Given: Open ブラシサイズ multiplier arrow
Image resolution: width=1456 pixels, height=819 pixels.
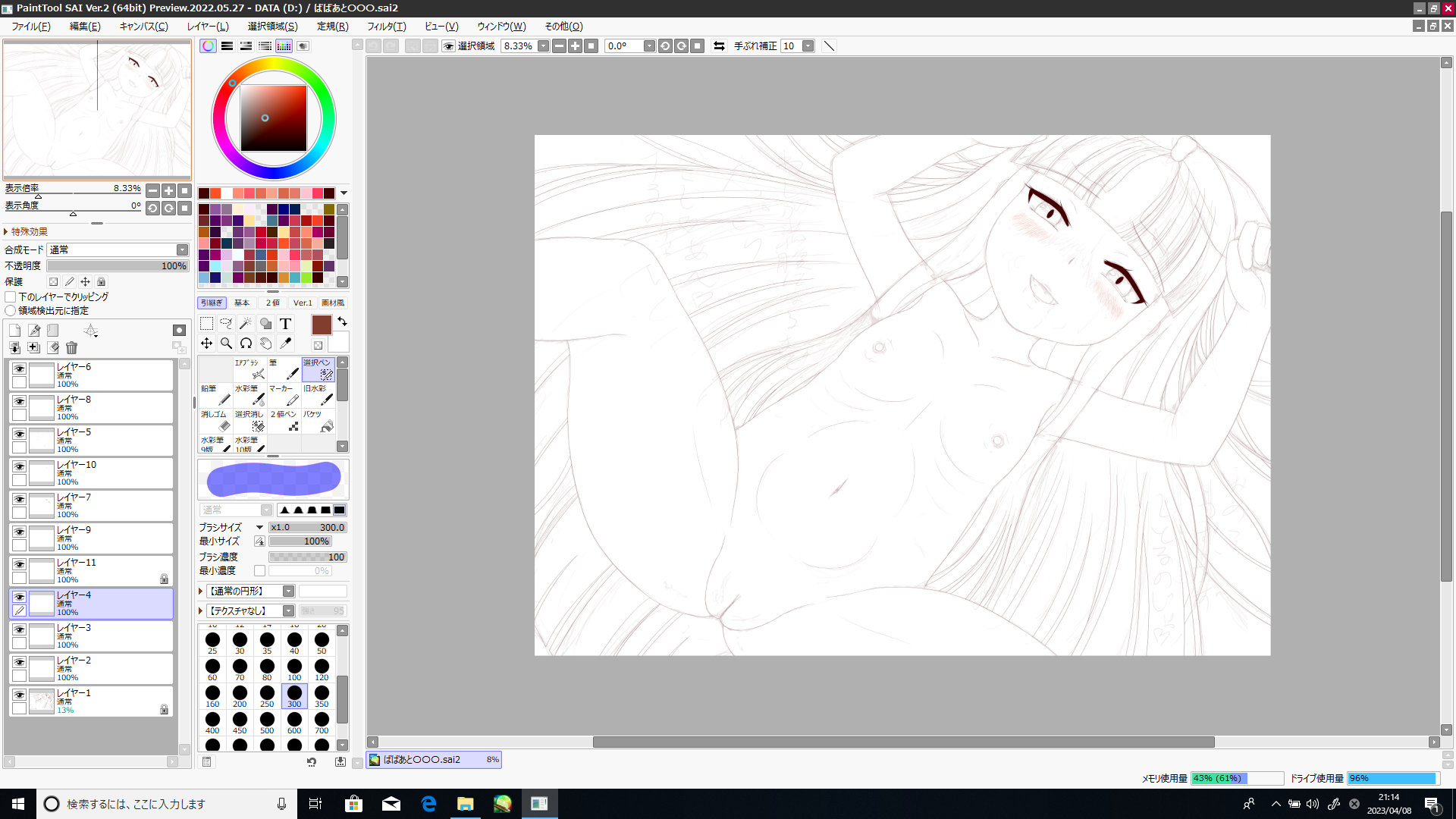Looking at the screenshot, I should coord(259,528).
